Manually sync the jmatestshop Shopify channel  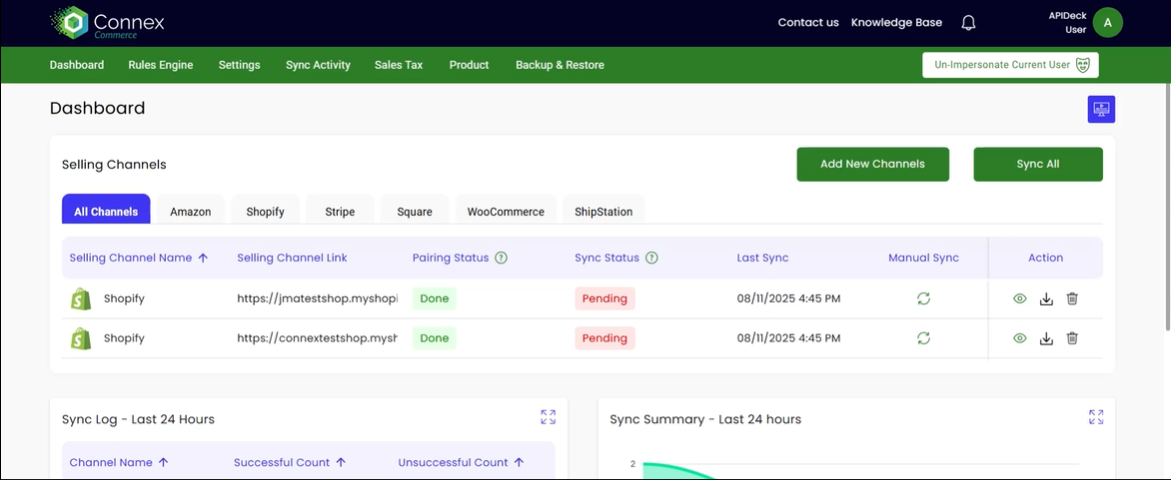pos(924,299)
